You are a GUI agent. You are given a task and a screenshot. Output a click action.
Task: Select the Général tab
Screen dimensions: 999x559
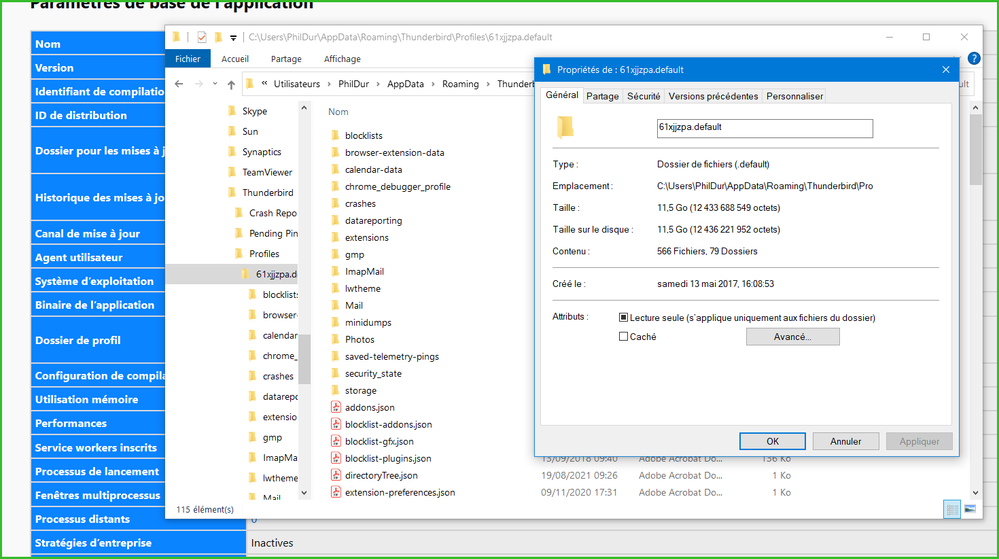click(x=562, y=95)
